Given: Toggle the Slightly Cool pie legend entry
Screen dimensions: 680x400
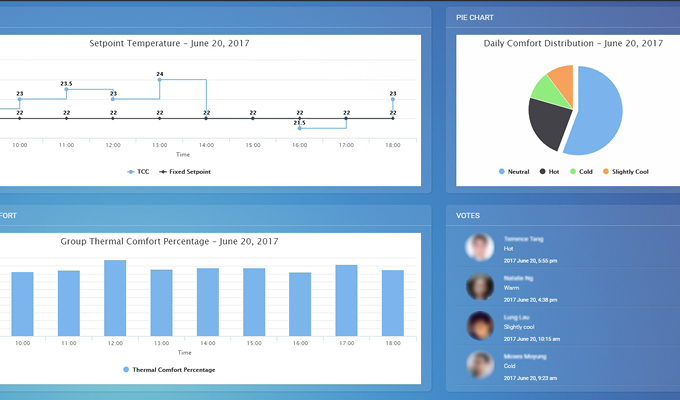Looking at the screenshot, I should pyautogui.click(x=625, y=171).
